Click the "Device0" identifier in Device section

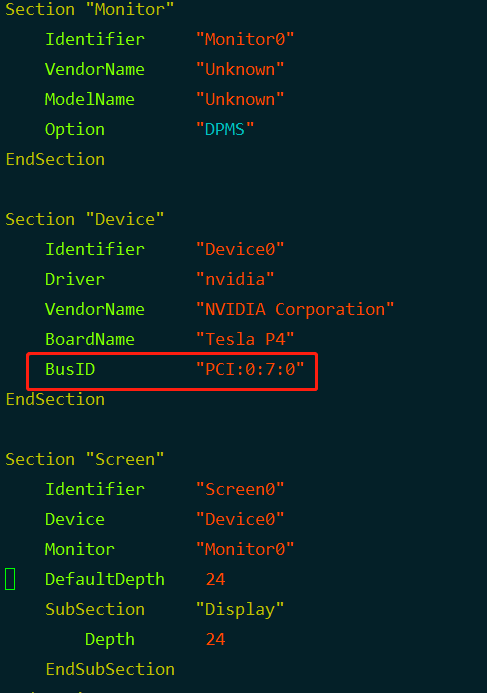coord(240,249)
